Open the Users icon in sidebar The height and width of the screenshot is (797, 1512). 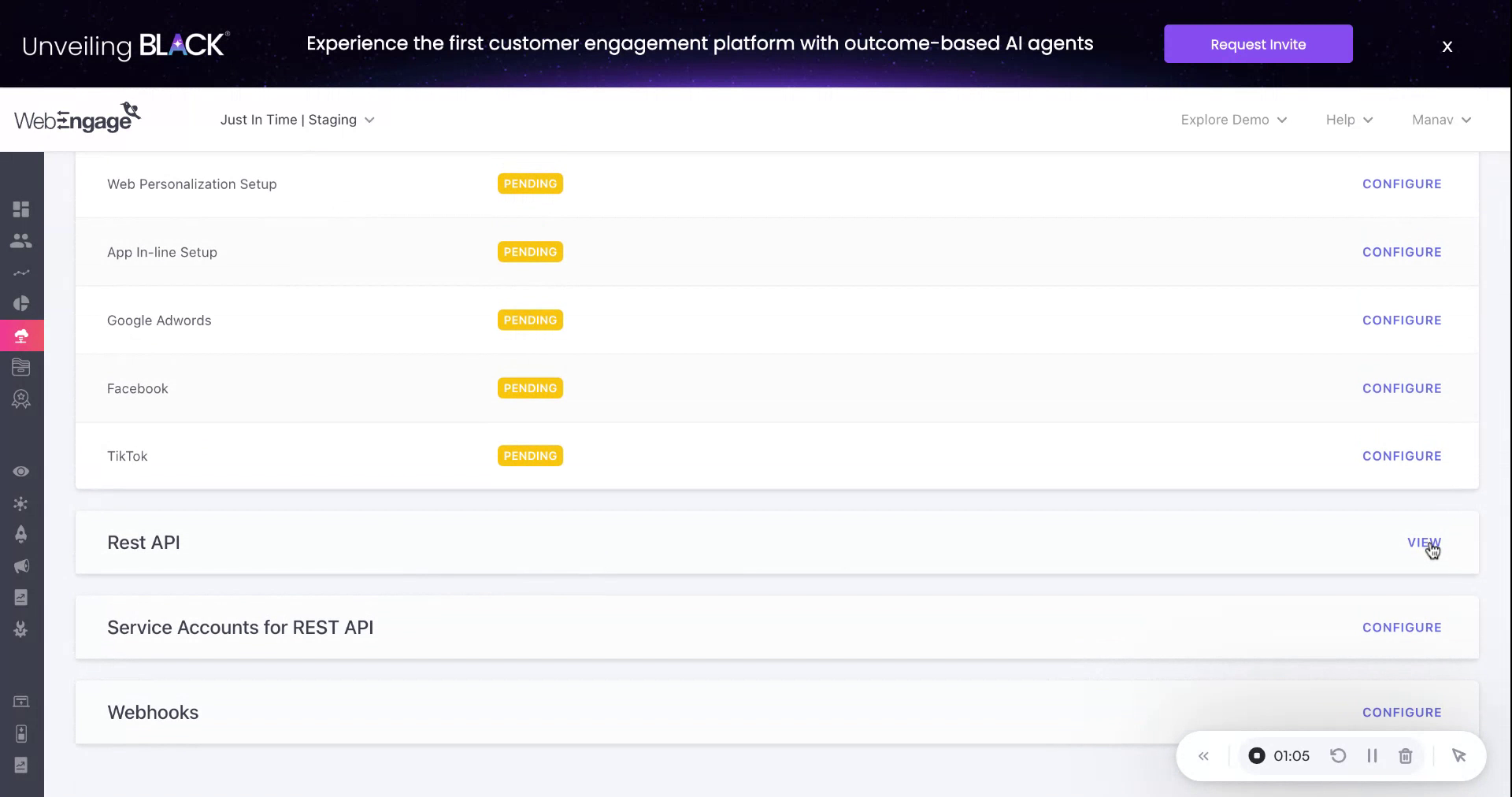click(x=21, y=241)
